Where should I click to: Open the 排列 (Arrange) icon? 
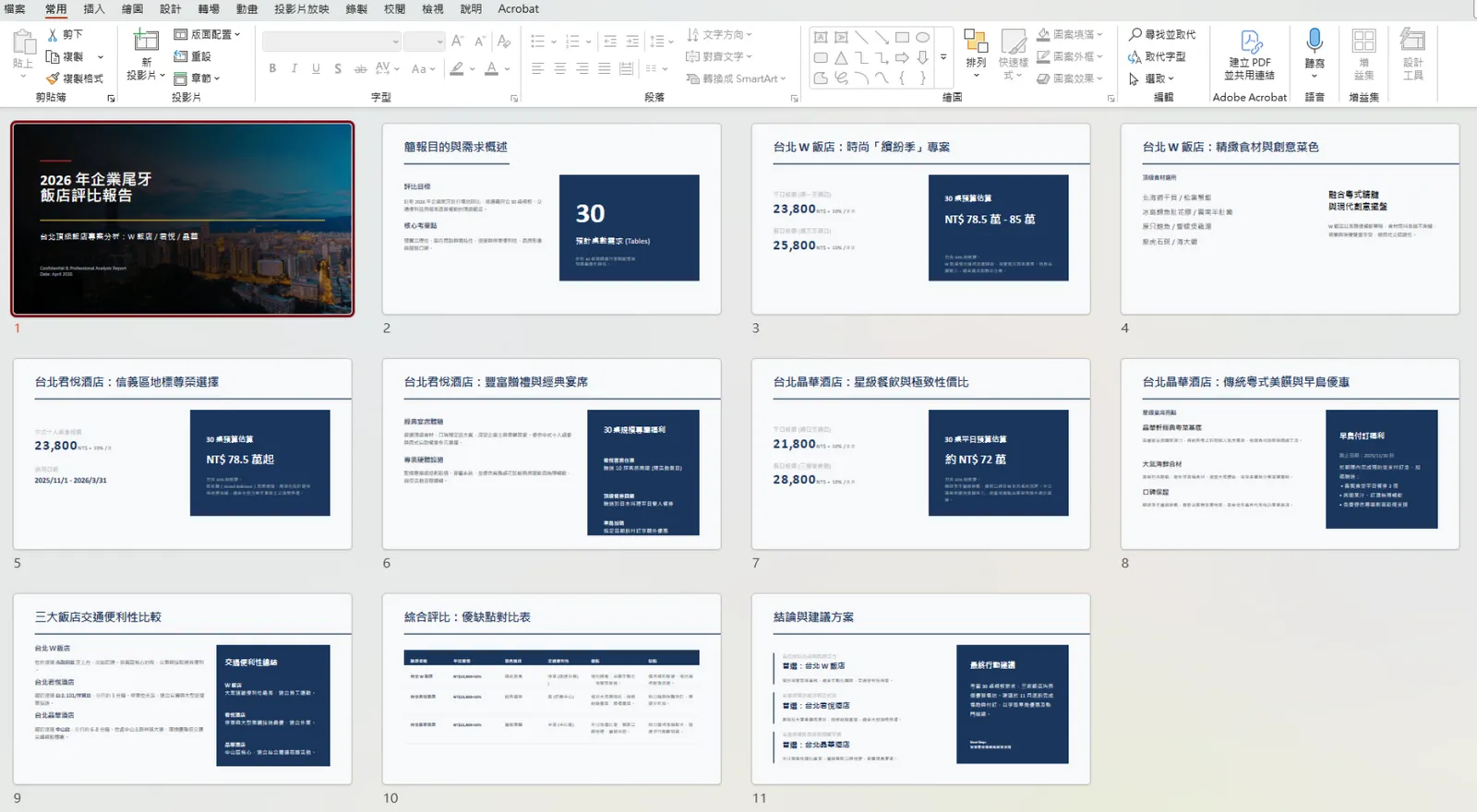976,42
